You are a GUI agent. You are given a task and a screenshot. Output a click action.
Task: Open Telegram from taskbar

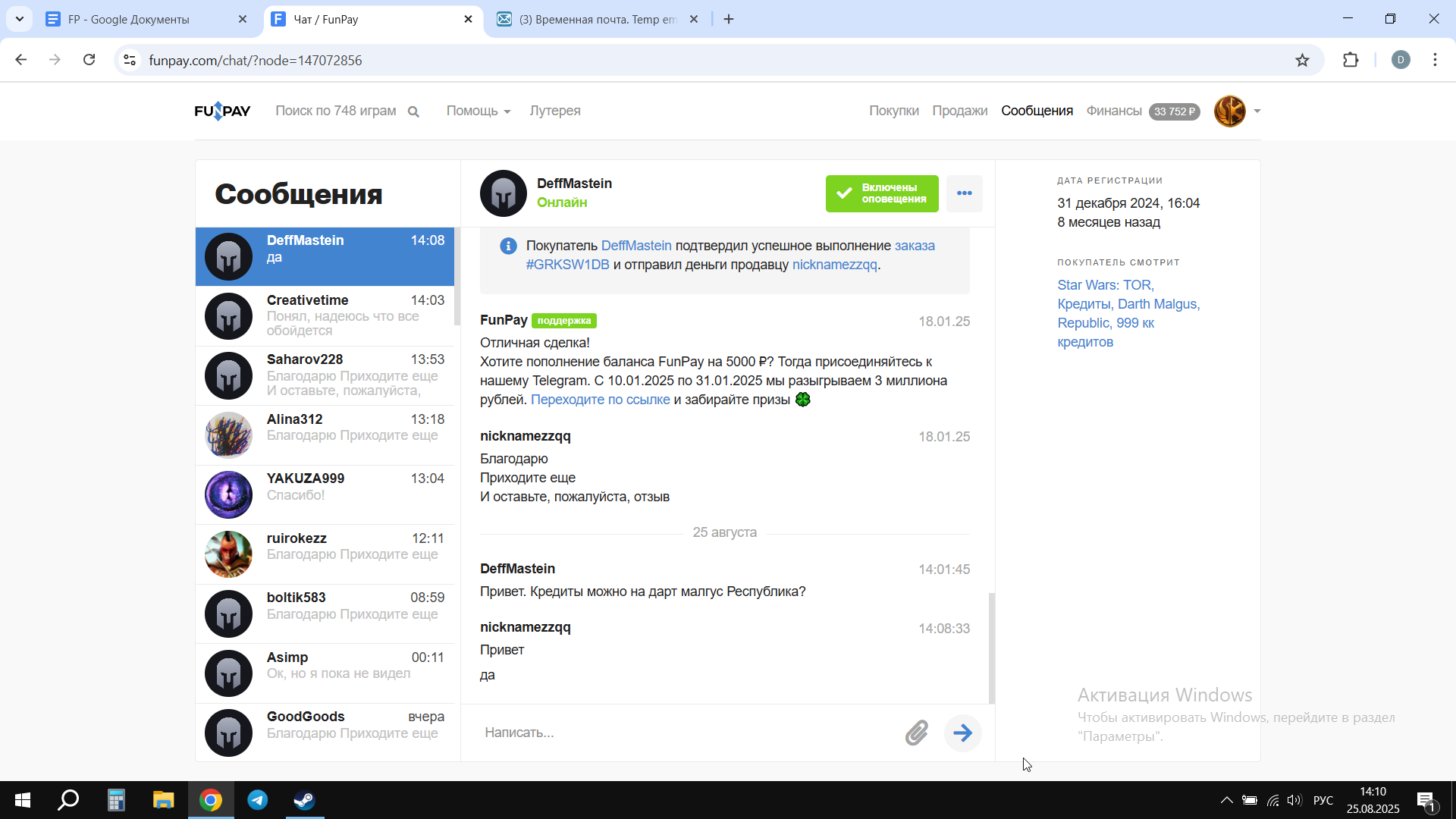click(258, 800)
